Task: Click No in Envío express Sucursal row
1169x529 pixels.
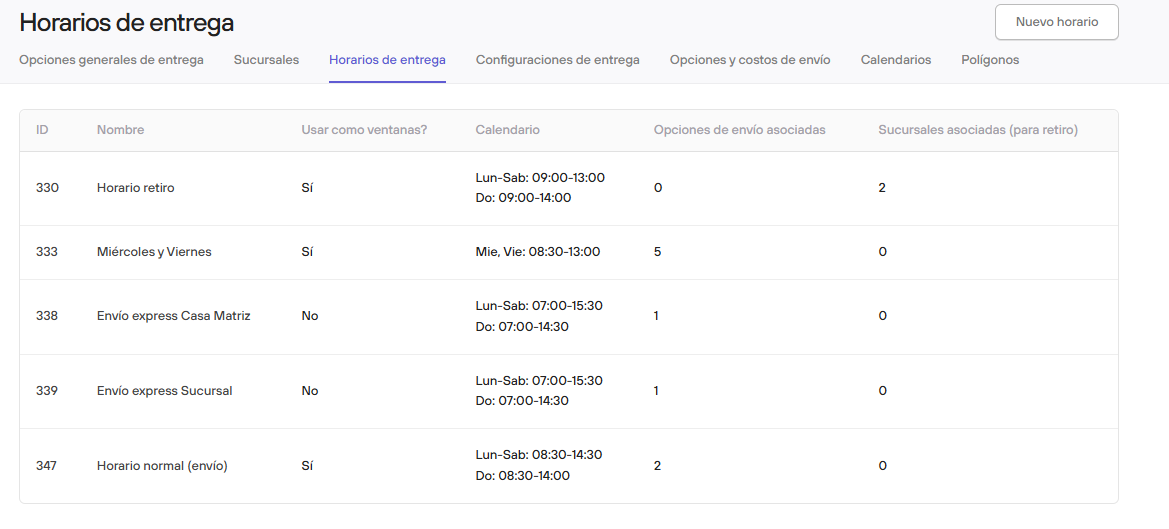Action: 309,390
